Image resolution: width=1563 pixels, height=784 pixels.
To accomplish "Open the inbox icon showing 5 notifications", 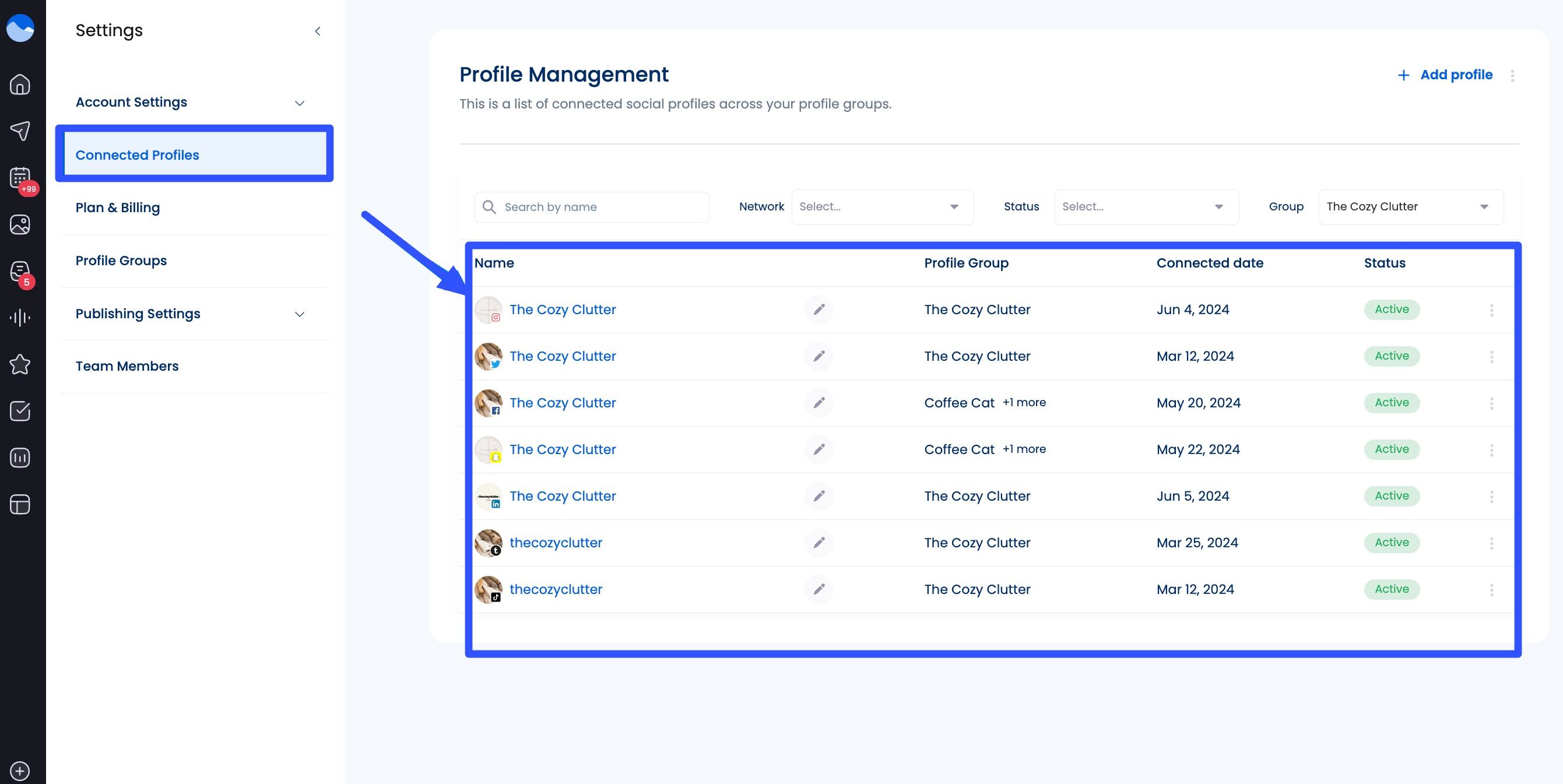I will click(20, 271).
